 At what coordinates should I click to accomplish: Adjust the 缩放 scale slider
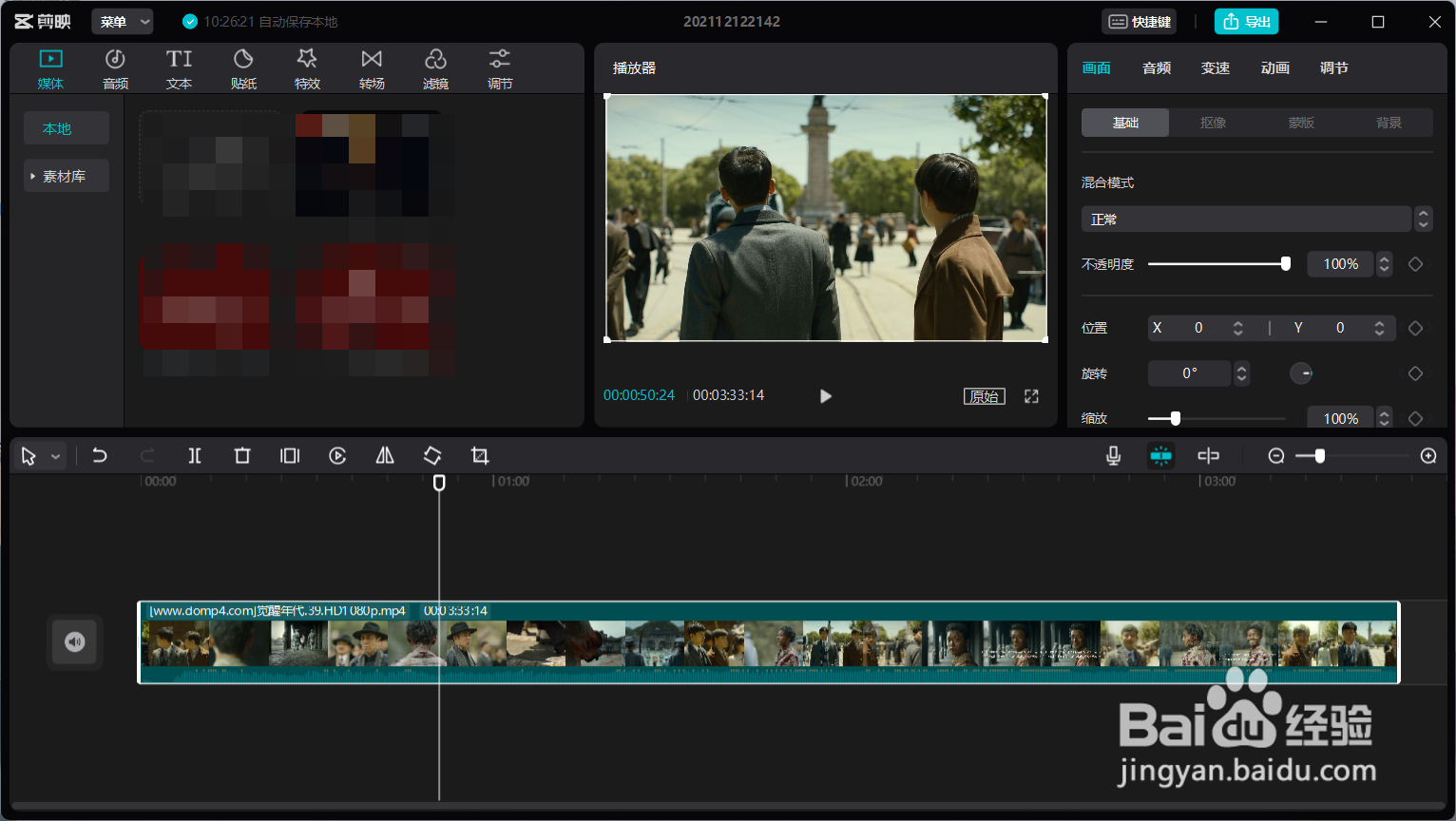[x=1217, y=418]
